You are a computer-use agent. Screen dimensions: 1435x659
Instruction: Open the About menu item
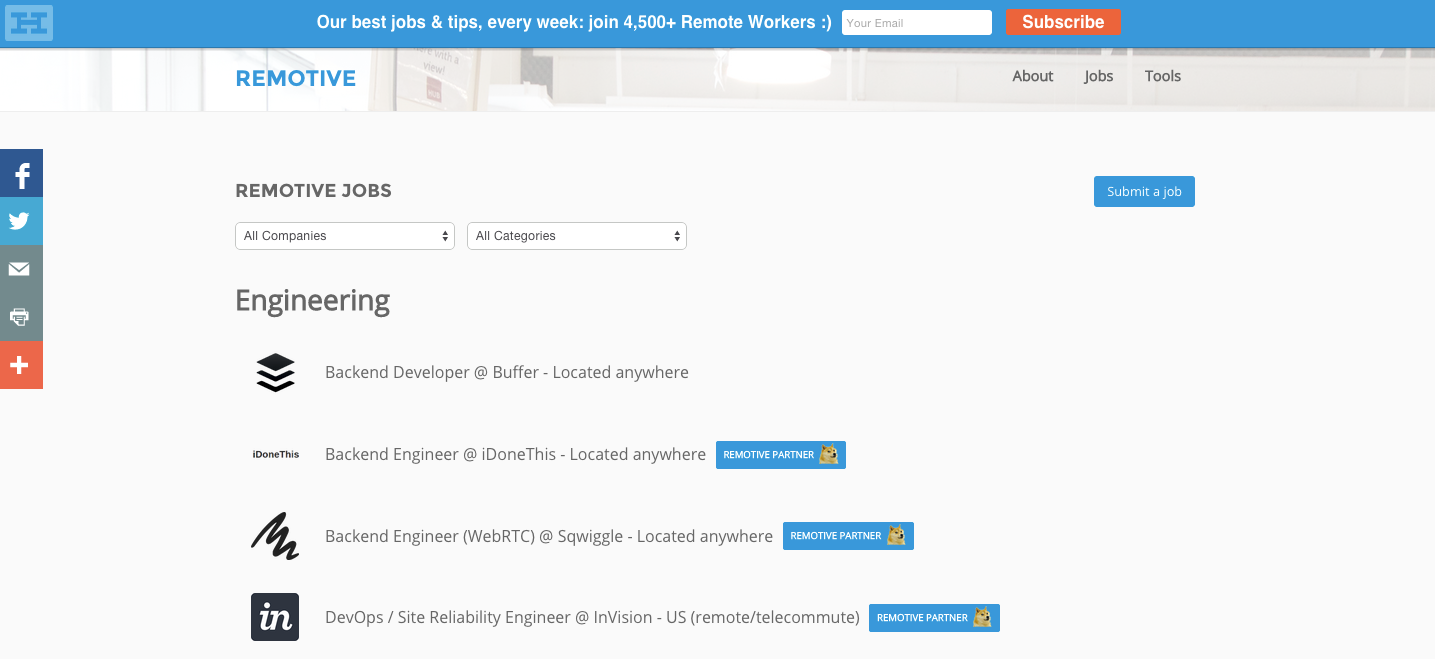point(1032,76)
